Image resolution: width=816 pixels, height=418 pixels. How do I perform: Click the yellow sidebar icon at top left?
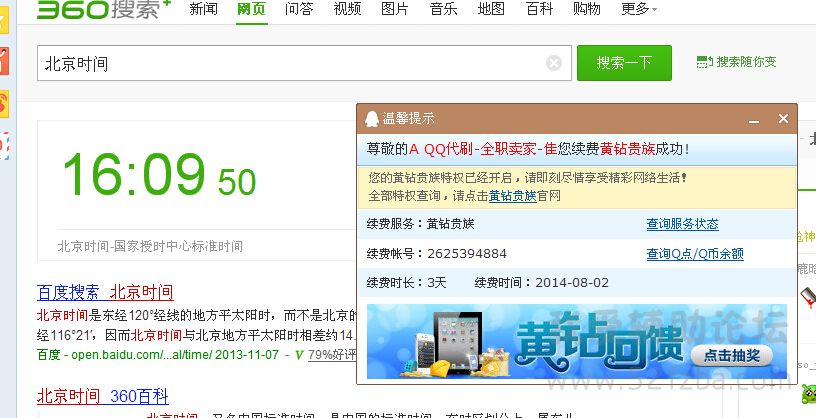[x=4, y=20]
